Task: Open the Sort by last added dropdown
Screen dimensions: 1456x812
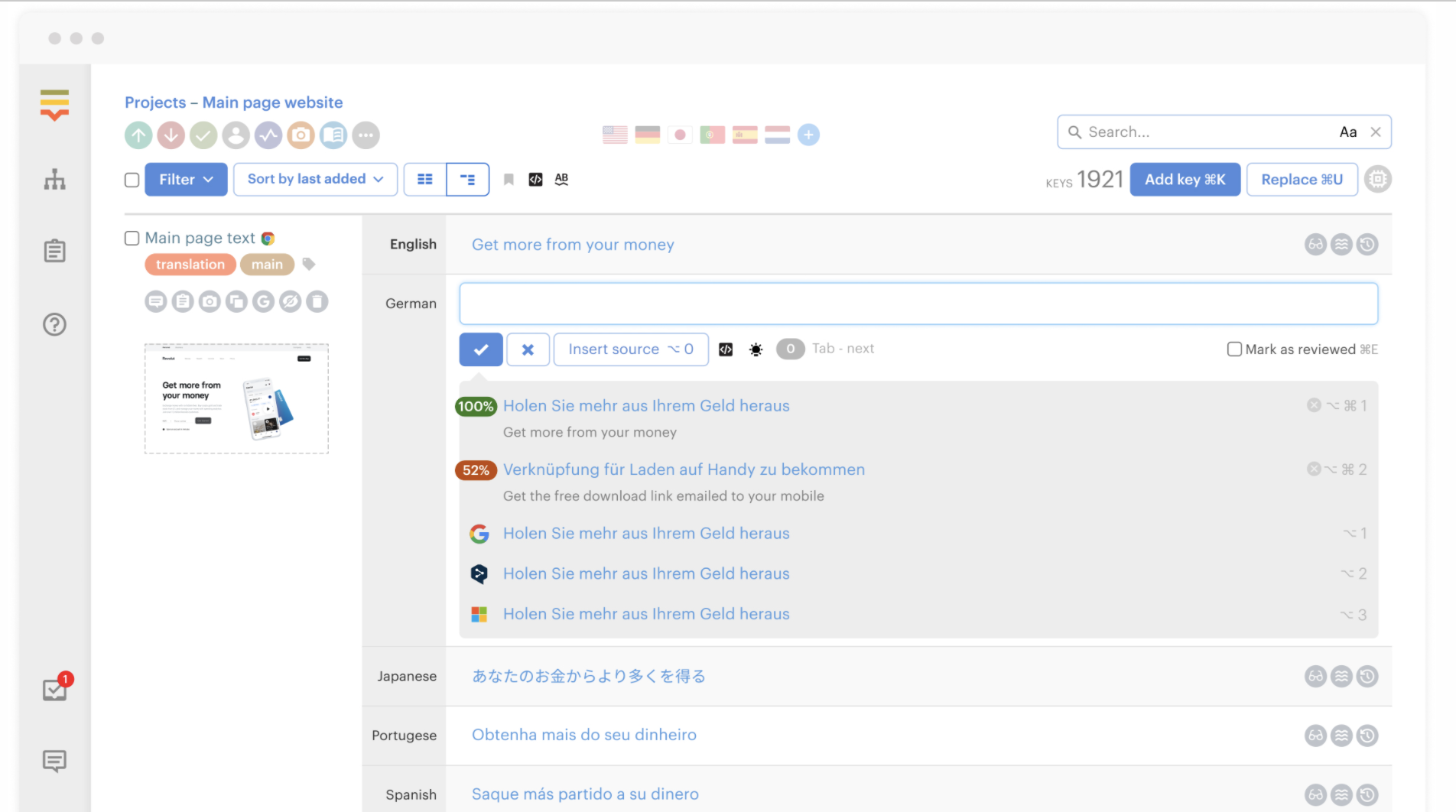Action: (315, 180)
